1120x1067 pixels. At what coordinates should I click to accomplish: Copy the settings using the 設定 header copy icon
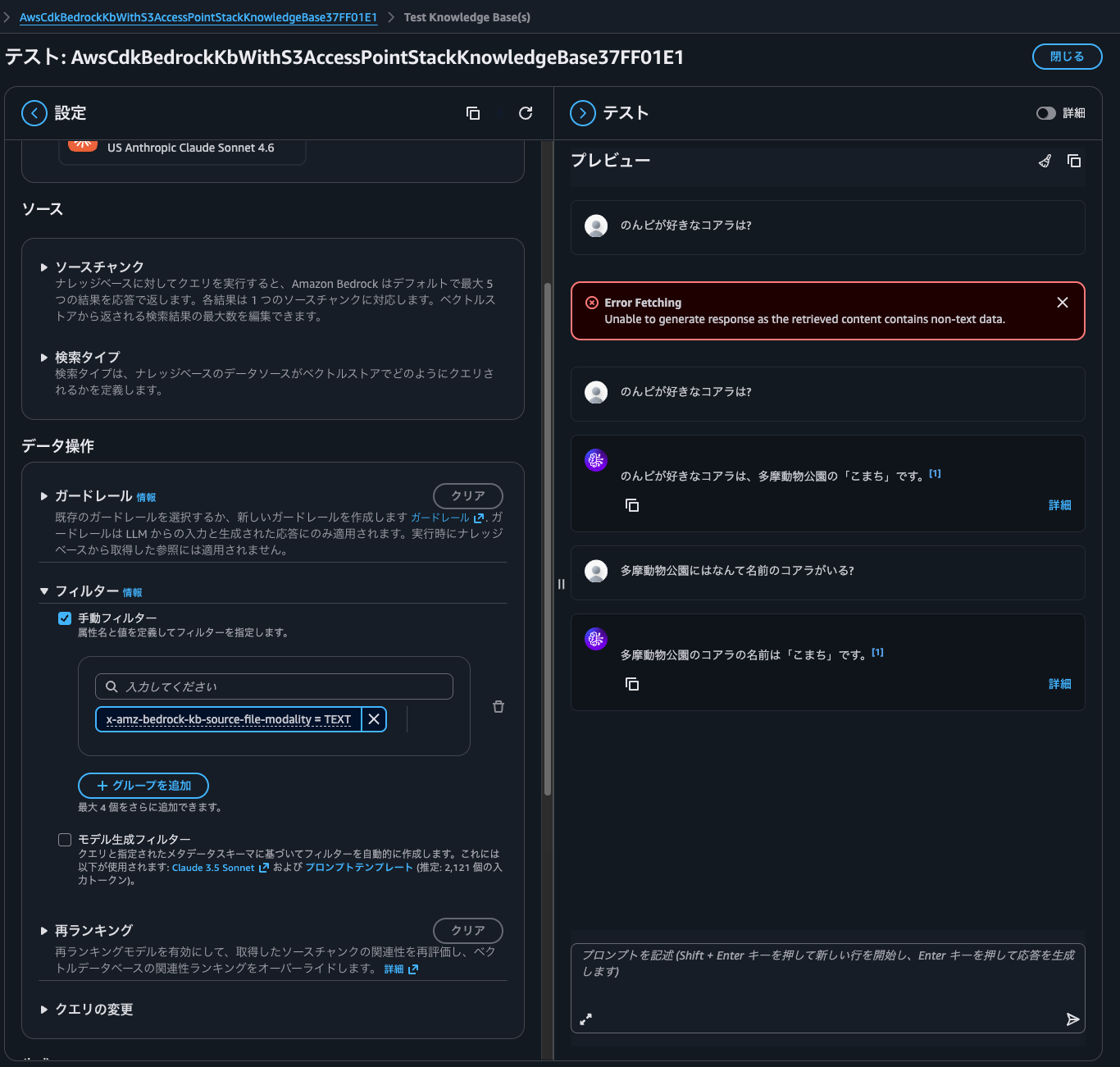(x=473, y=113)
